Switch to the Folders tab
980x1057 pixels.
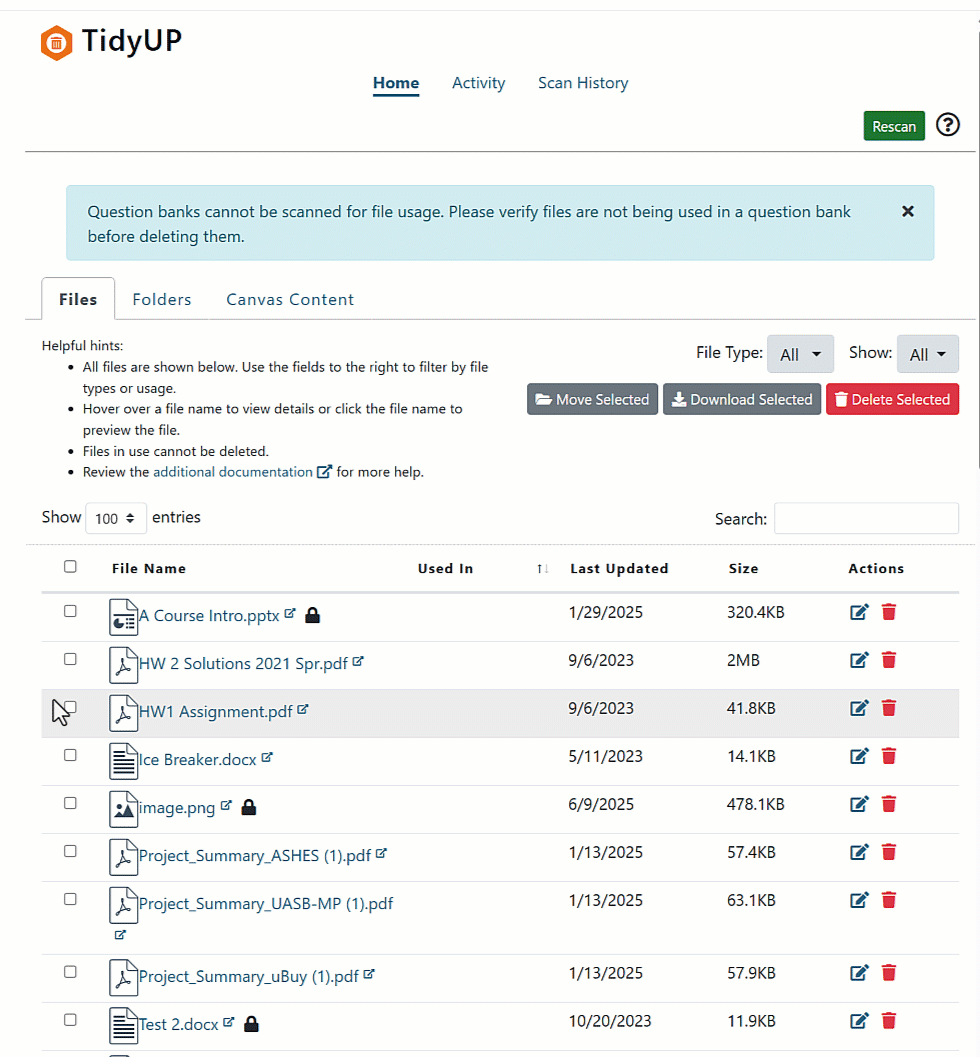click(x=162, y=299)
